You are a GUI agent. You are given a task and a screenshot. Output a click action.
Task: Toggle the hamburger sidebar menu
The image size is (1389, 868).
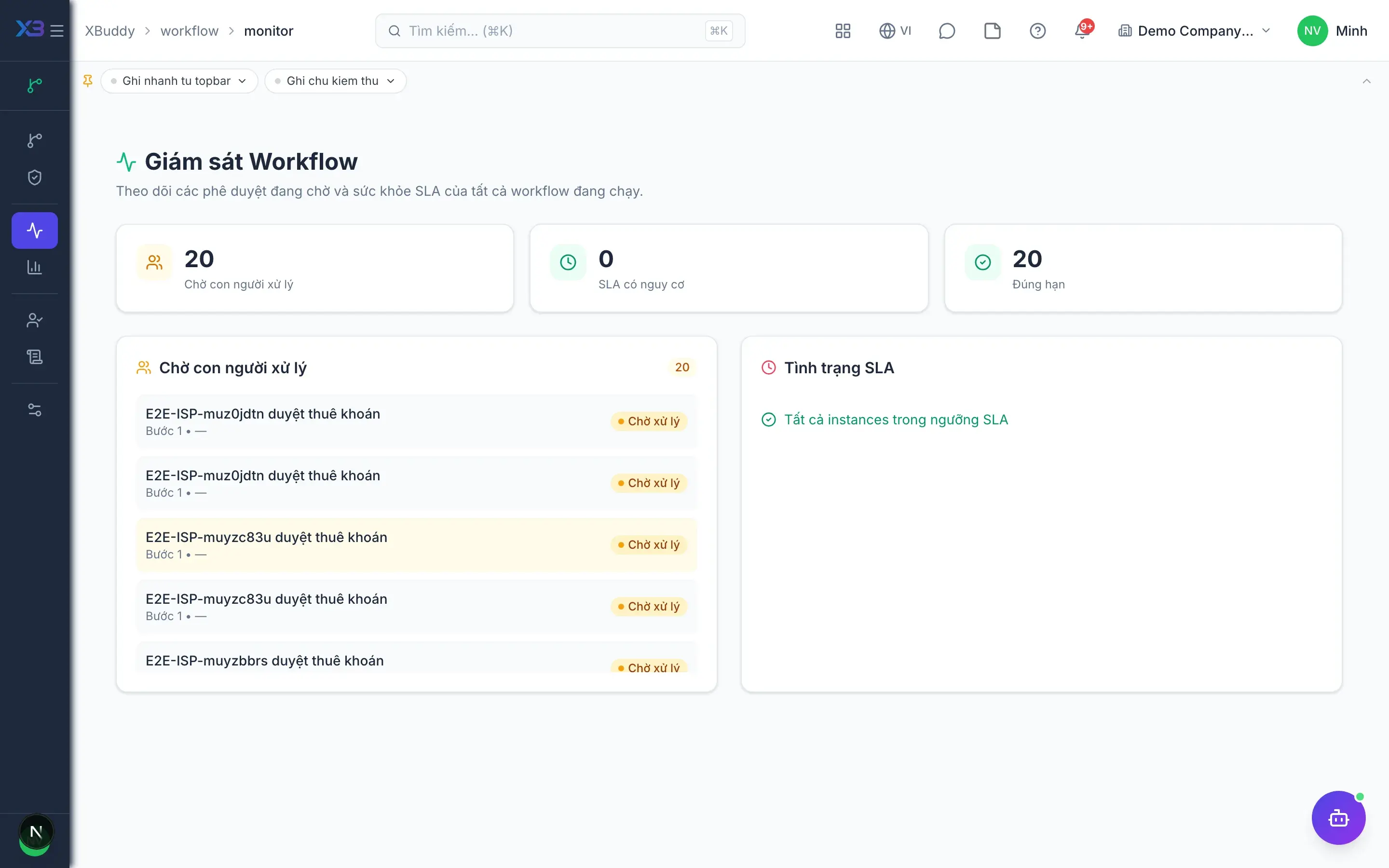[x=57, y=31]
